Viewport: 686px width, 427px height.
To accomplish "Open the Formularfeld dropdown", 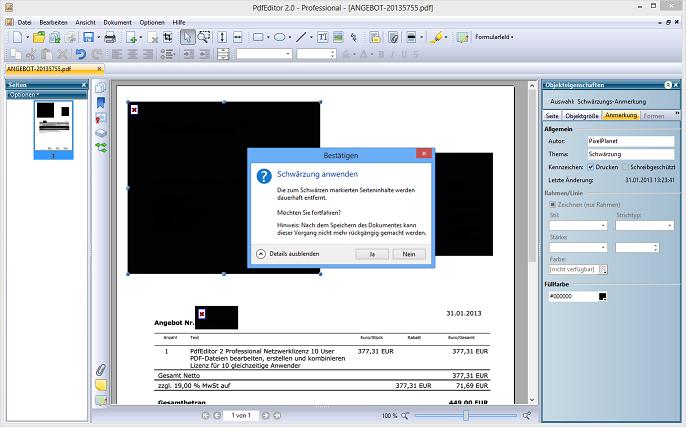I will click(x=494, y=37).
